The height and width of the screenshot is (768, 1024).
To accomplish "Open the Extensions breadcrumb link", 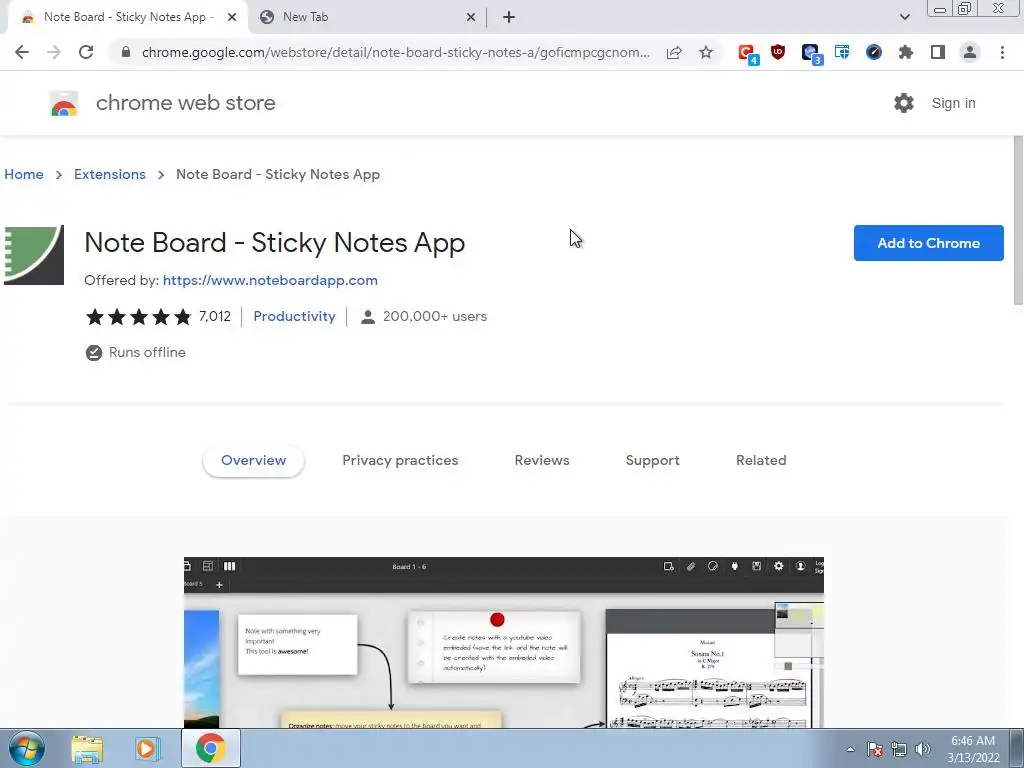I will [x=110, y=174].
